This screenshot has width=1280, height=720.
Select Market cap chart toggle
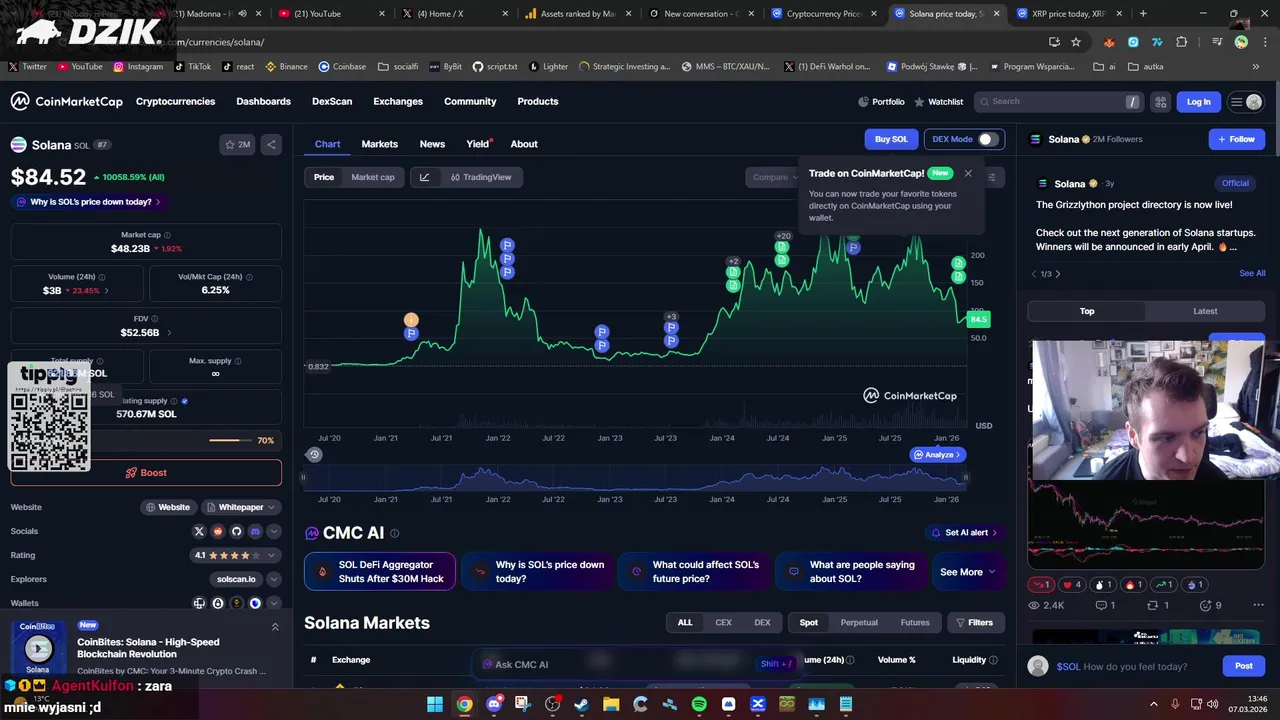(x=373, y=177)
